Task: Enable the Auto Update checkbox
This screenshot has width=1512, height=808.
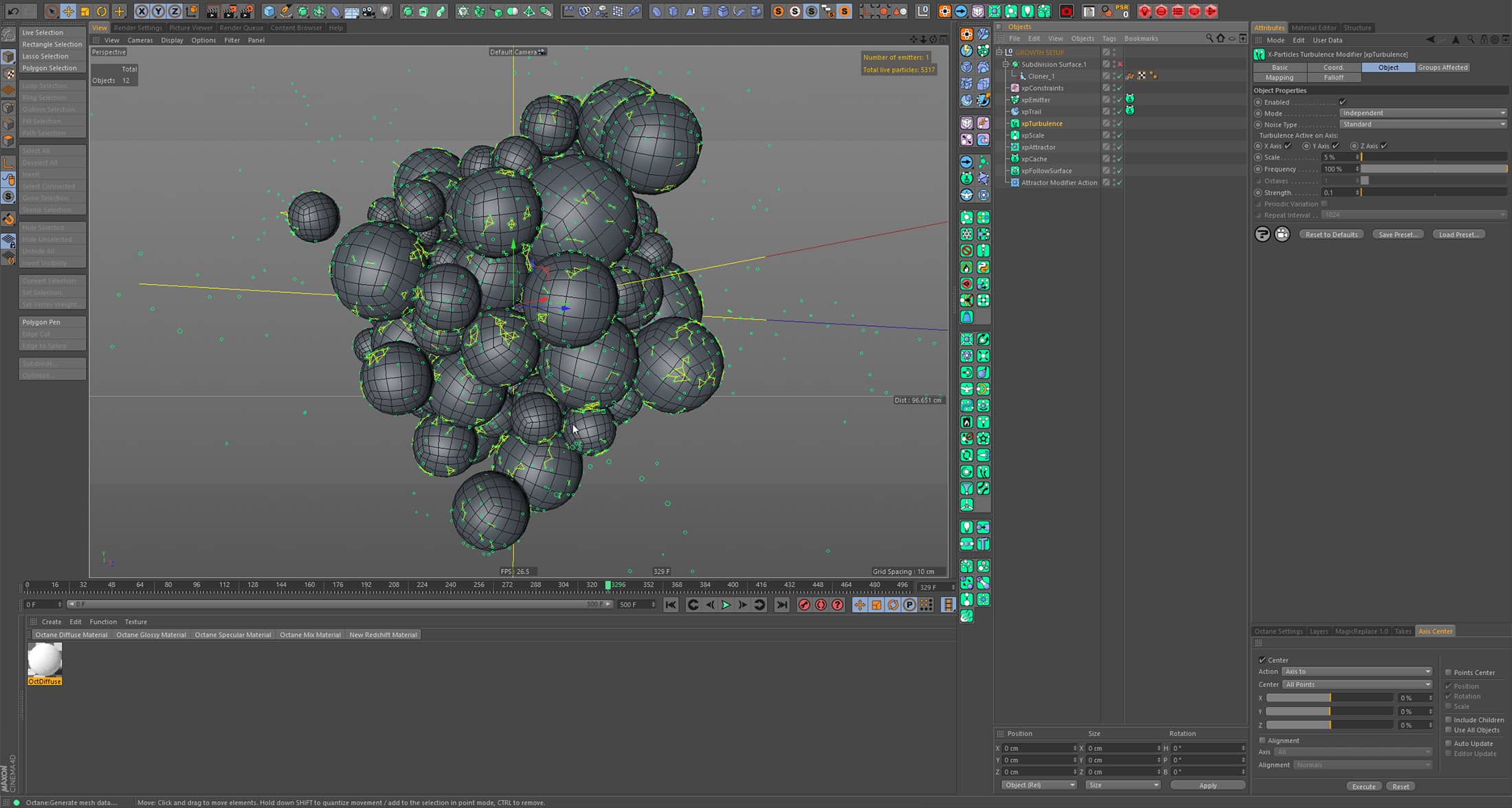Action: (x=1448, y=743)
